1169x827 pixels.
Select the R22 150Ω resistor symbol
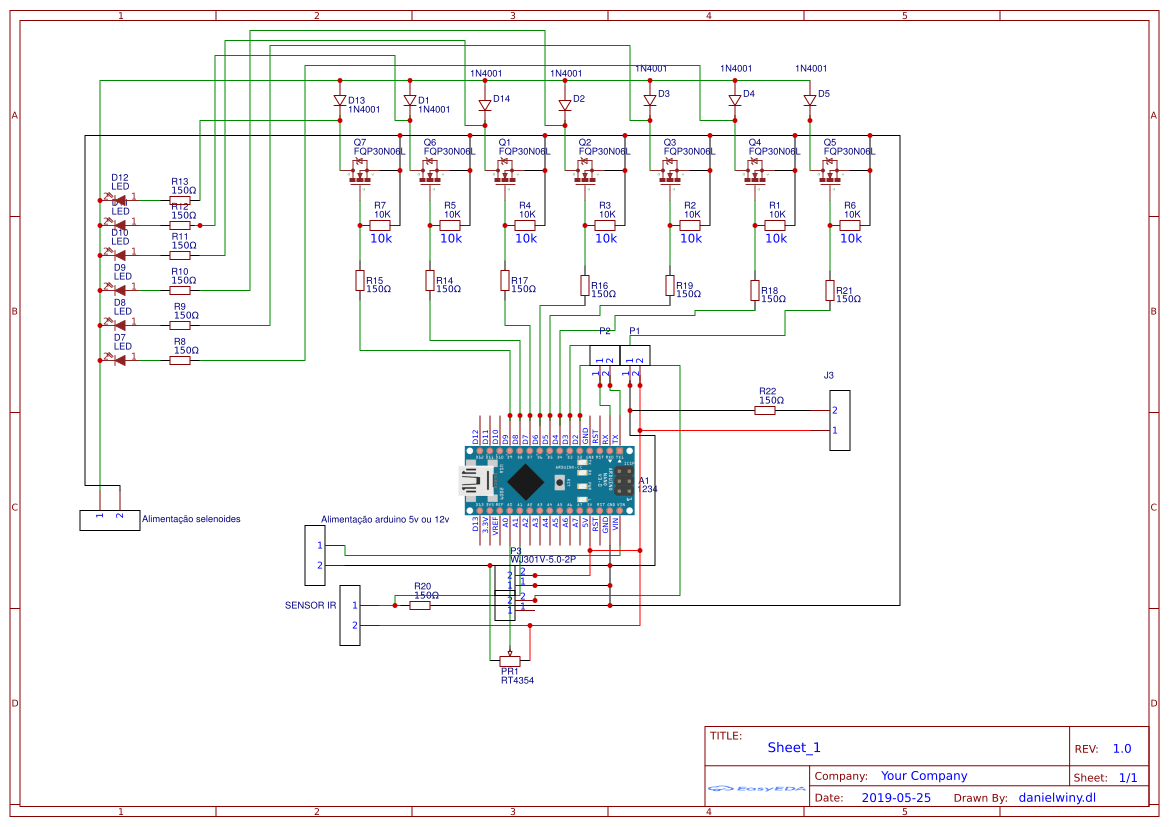click(x=765, y=408)
